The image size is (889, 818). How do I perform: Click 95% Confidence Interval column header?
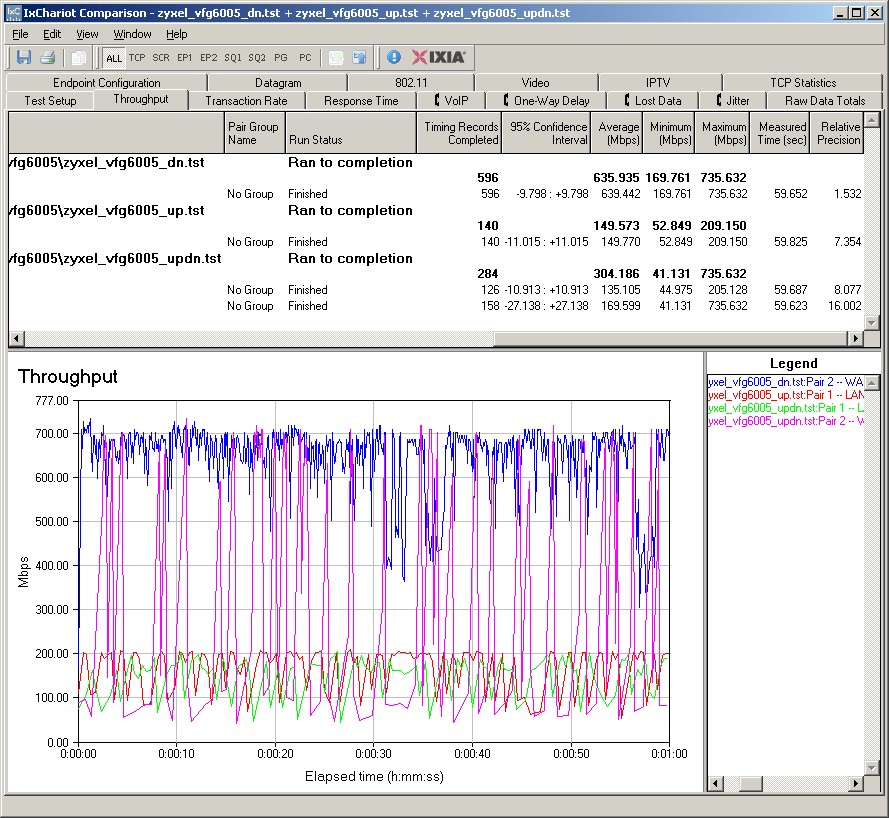[x=546, y=133]
